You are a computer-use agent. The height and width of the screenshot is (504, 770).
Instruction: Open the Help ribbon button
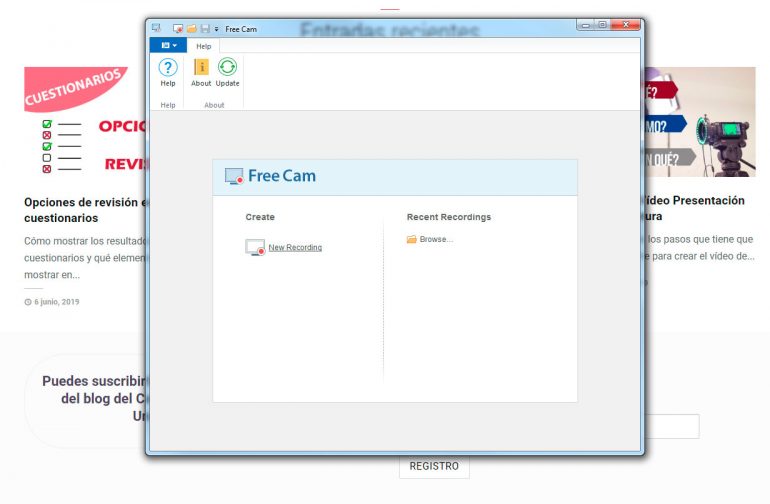pos(167,73)
